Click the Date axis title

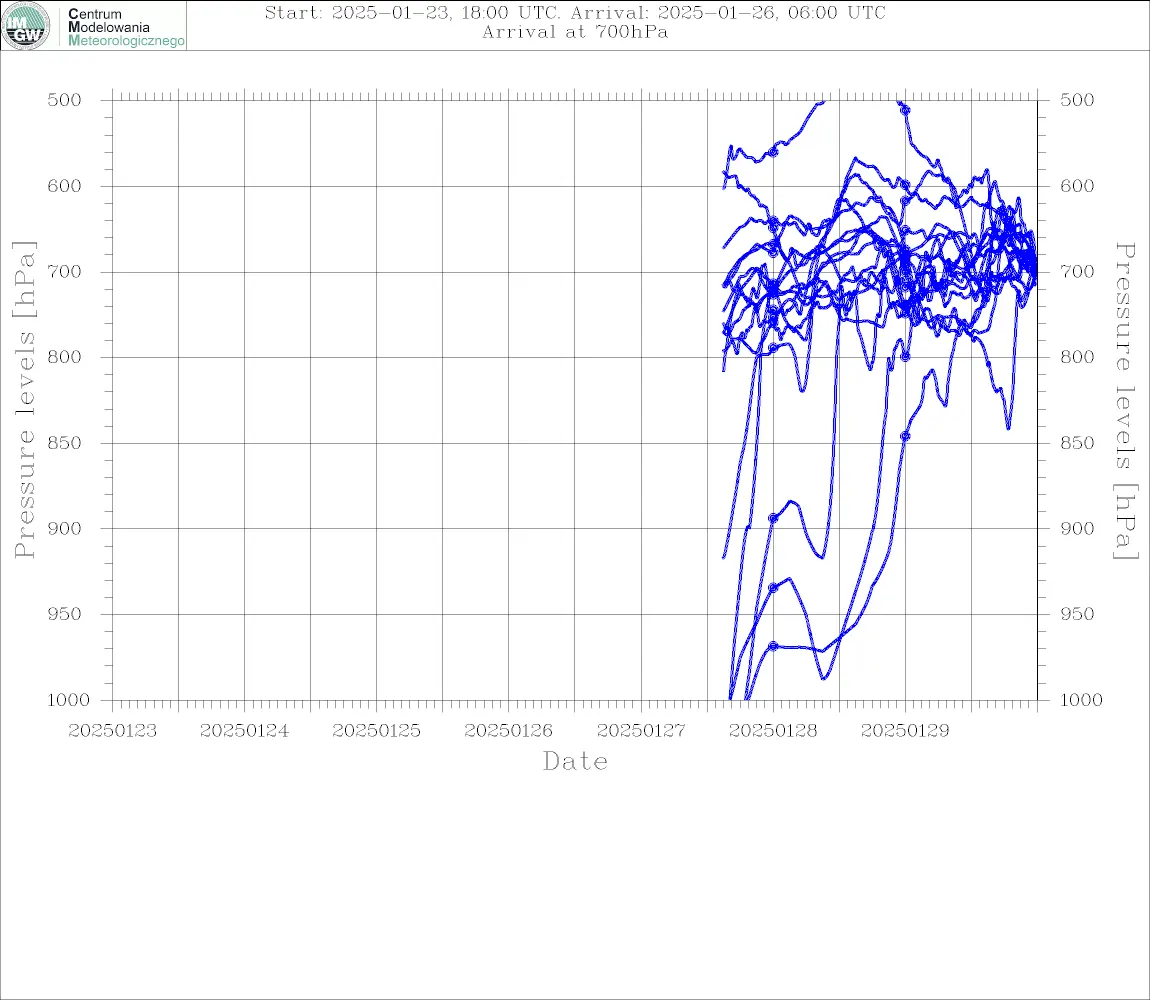[575, 761]
